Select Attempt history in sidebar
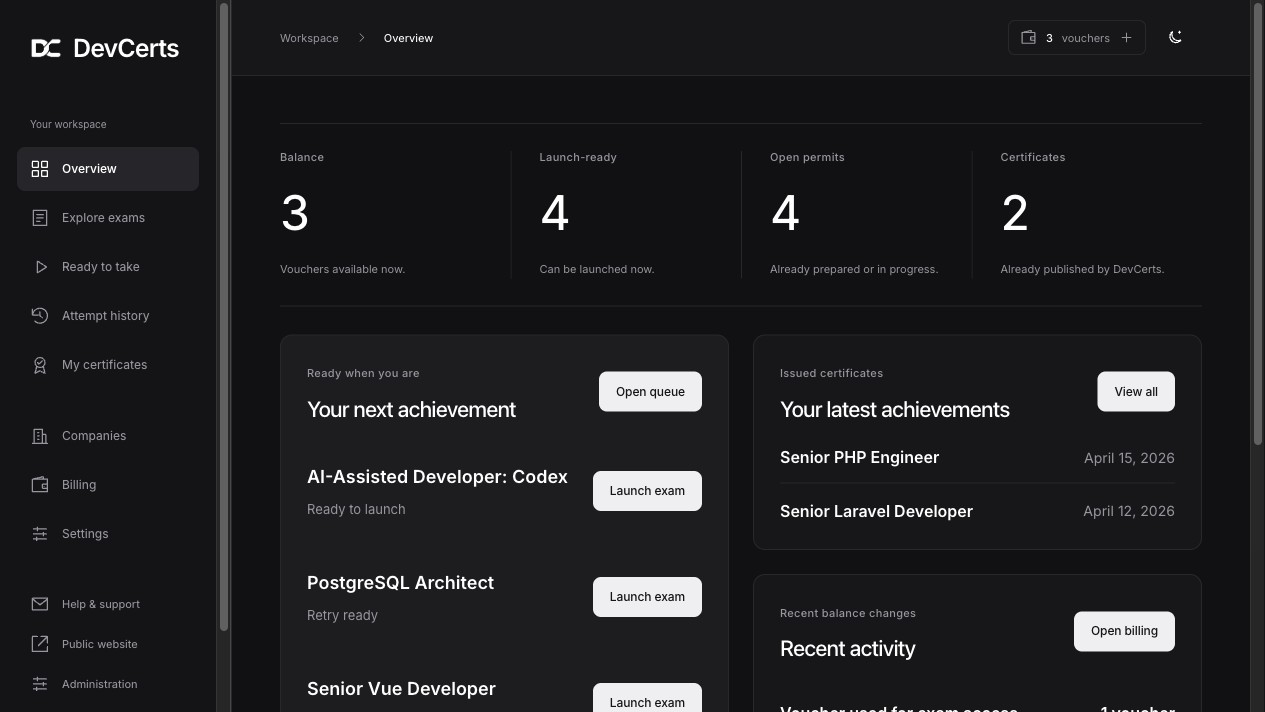Image resolution: width=1265 pixels, height=712 pixels. [108, 316]
